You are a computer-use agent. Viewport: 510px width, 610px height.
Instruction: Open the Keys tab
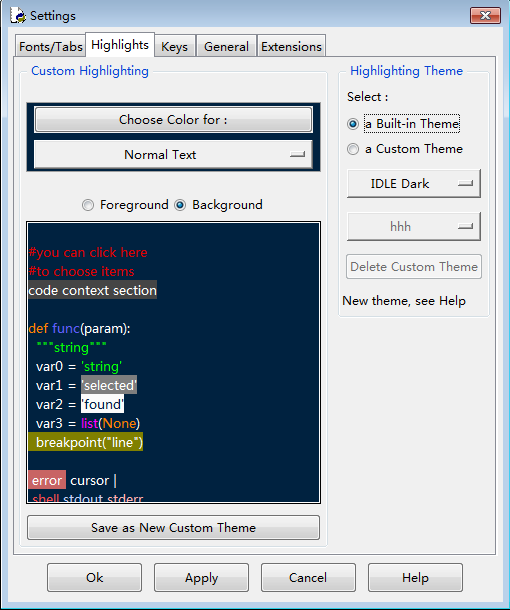pos(174,47)
